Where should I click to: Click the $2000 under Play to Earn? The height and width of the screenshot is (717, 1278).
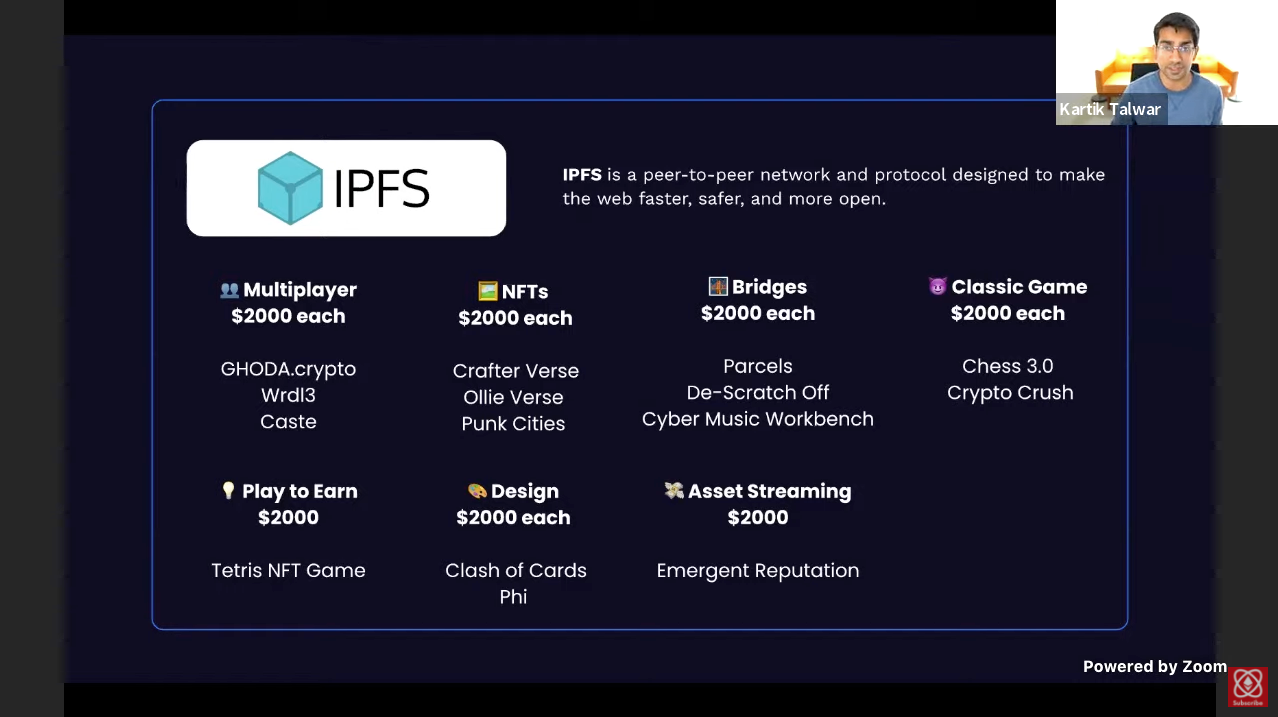coord(288,517)
